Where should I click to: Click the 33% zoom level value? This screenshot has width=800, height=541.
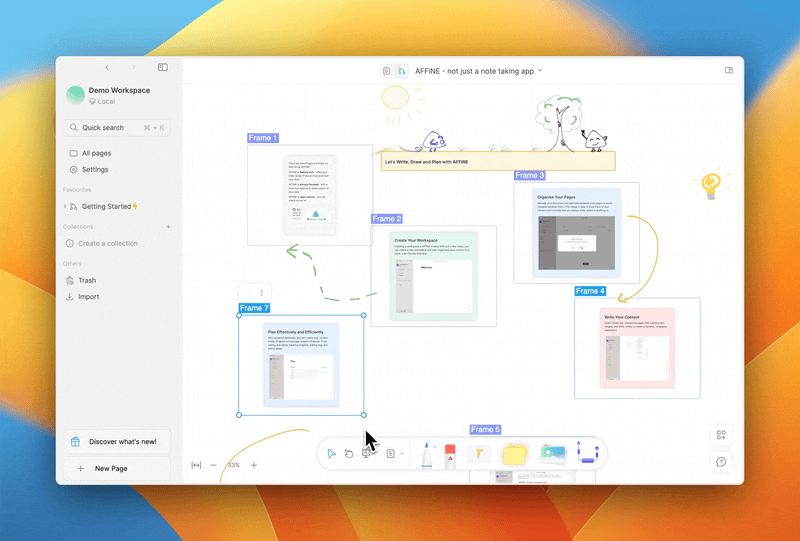pyautogui.click(x=234, y=465)
